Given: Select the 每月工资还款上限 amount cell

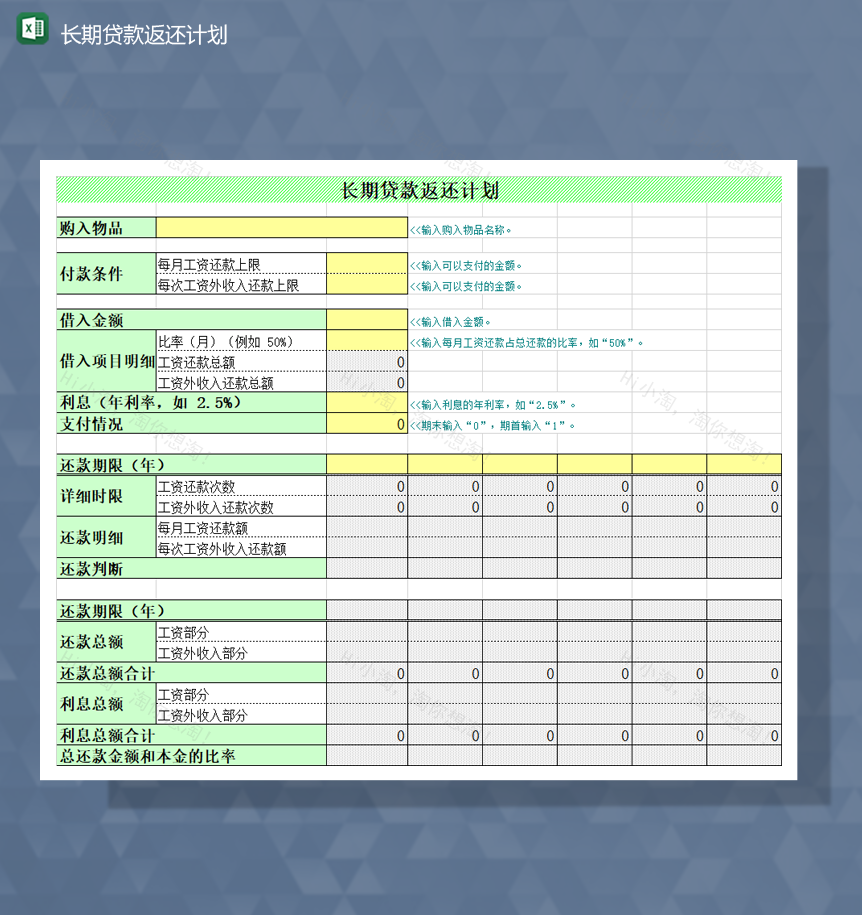Looking at the screenshot, I should pyautogui.click(x=366, y=263).
